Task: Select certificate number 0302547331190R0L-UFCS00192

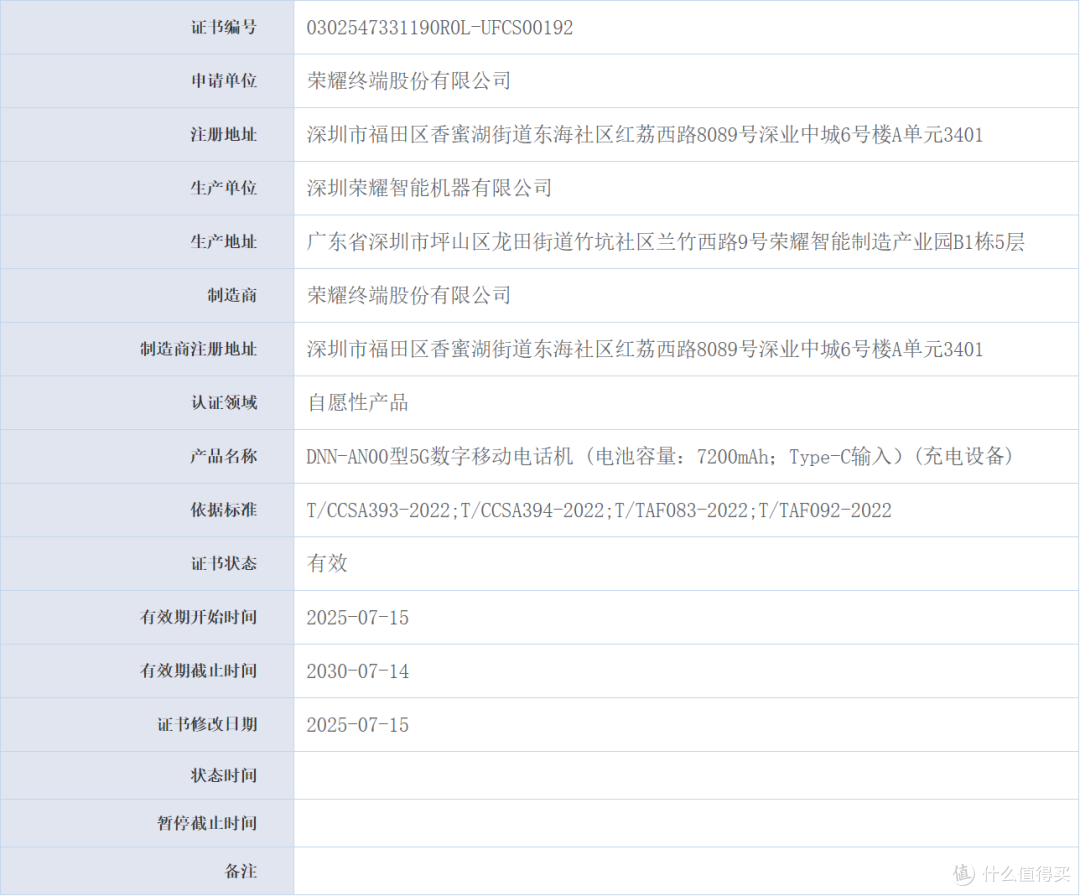Action: pyautogui.click(x=439, y=28)
